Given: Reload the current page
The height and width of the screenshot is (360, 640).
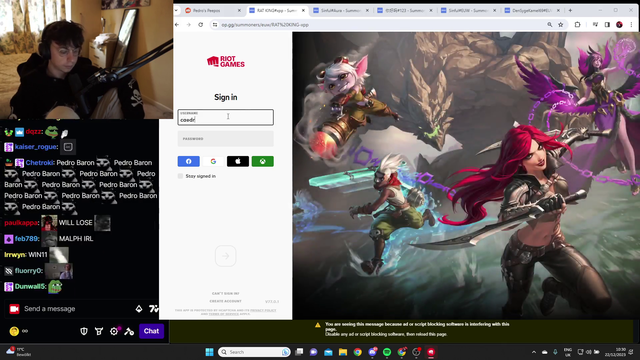Looking at the screenshot, I should pos(200,25).
